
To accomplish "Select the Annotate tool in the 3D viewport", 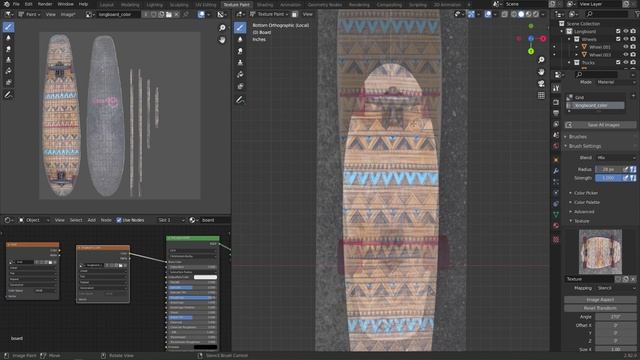I will 240,100.
